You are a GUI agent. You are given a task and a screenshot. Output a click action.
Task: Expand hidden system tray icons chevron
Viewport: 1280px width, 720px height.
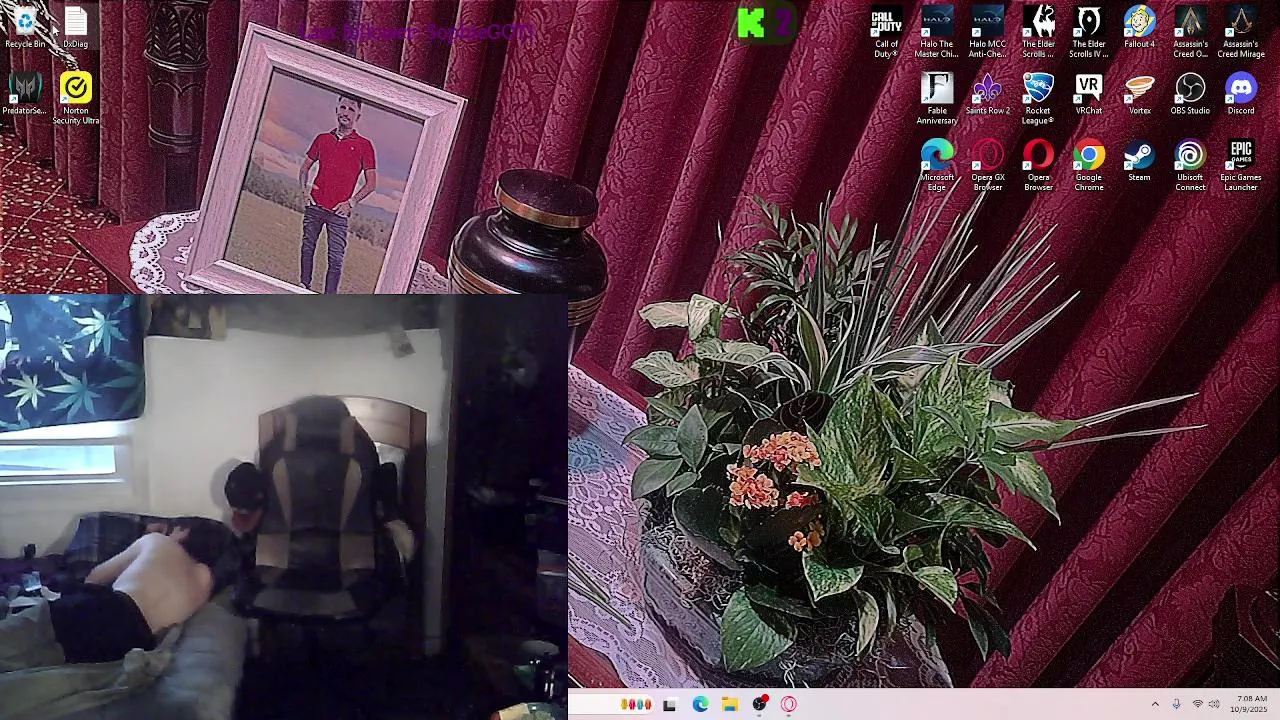pyautogui.click(x=1155, y=704)
